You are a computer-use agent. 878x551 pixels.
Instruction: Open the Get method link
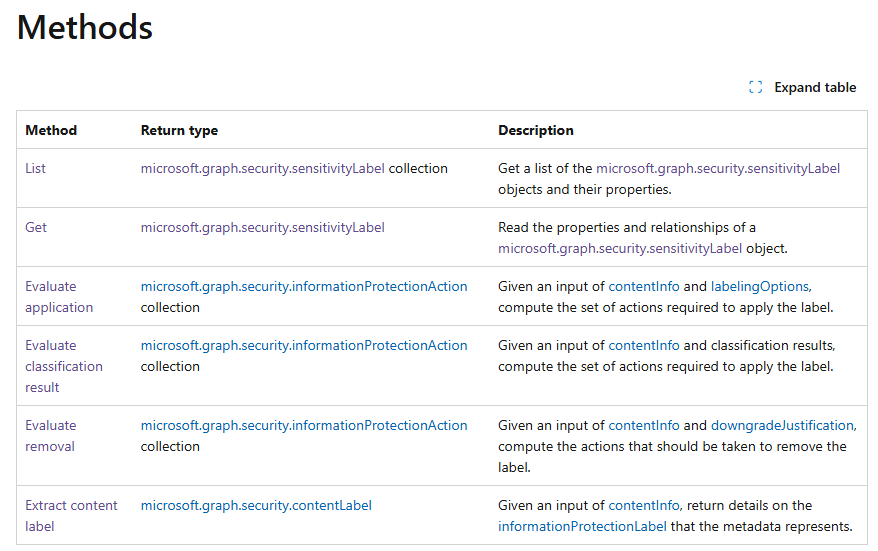click(36, 227)
